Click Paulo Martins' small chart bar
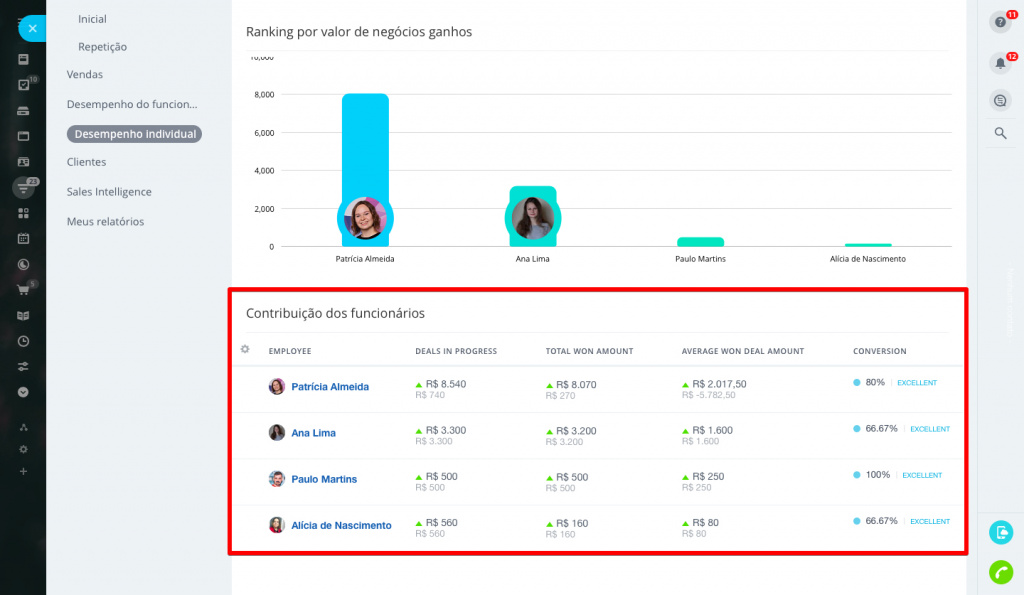 click(x=700, y=242)
